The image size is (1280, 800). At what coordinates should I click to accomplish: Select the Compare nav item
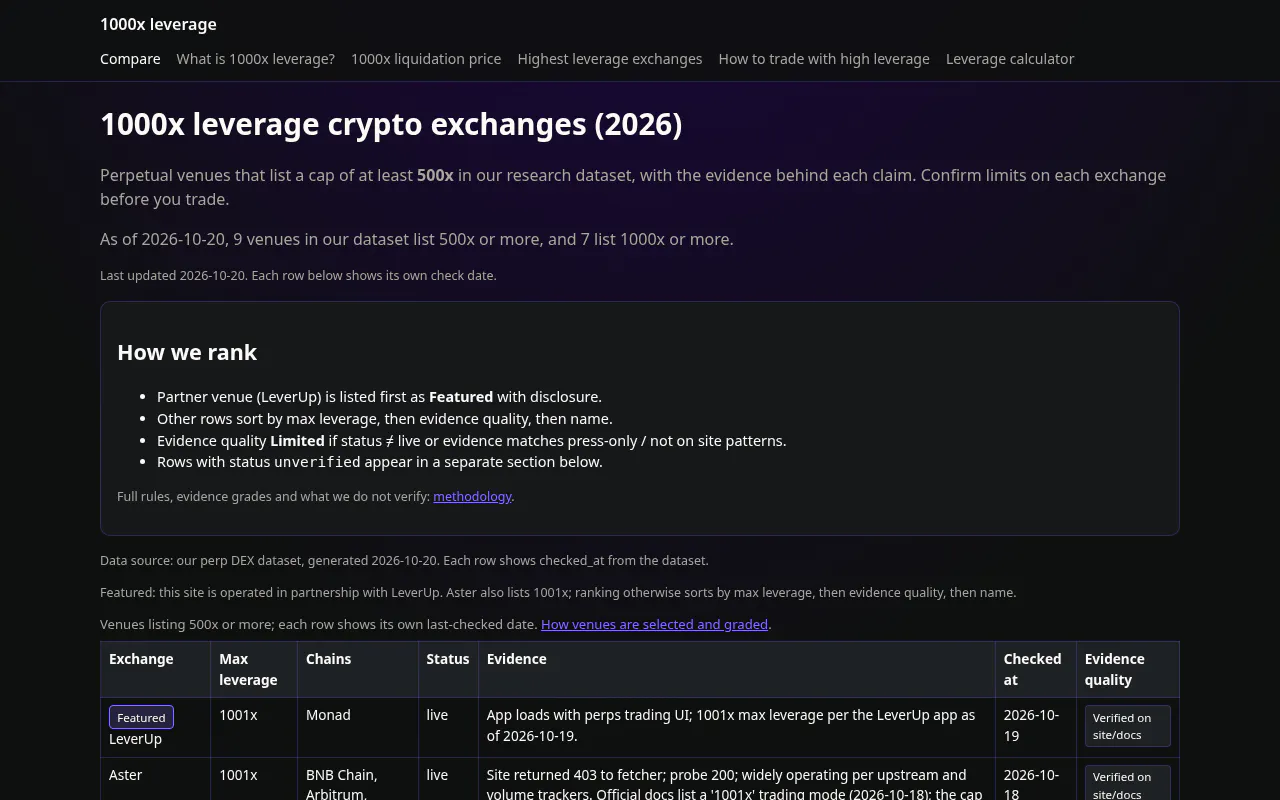coord(130,59)
